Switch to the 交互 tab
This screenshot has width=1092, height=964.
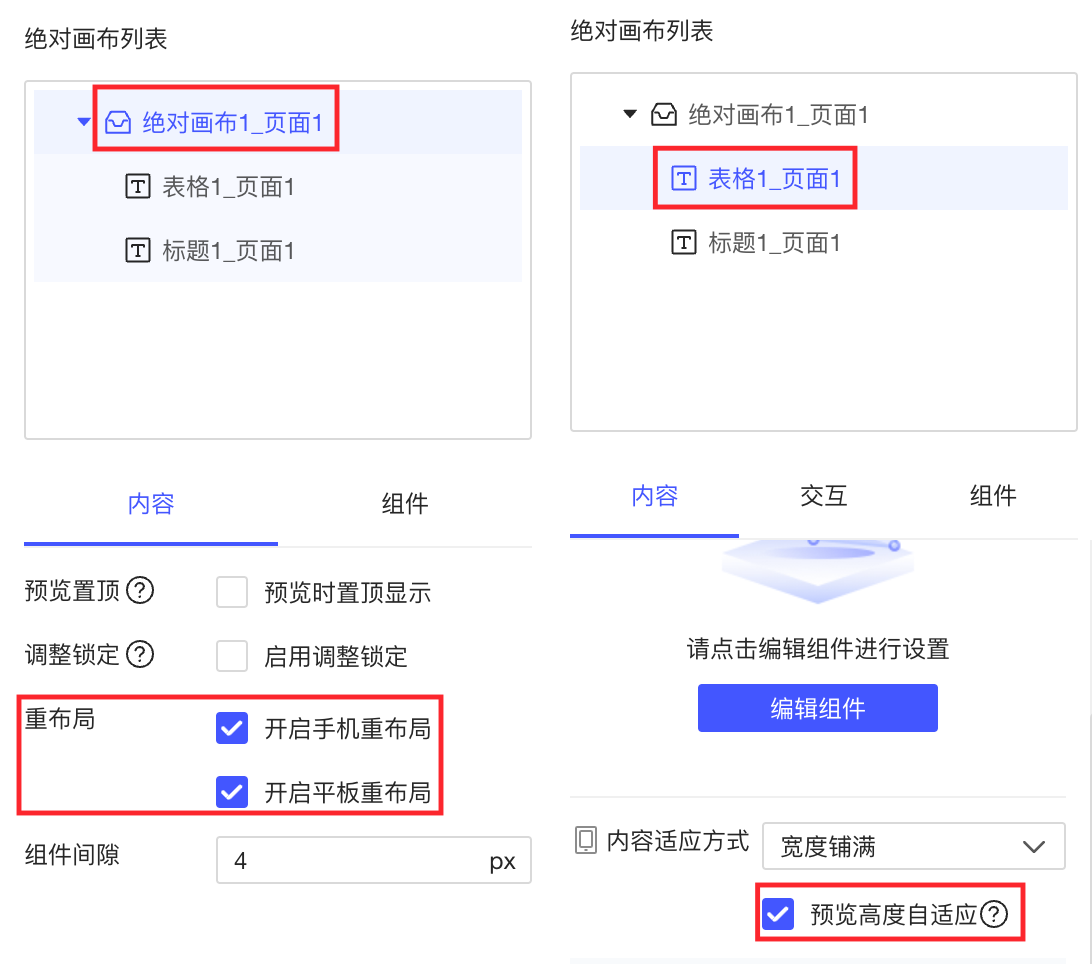[x=824, y=495]
